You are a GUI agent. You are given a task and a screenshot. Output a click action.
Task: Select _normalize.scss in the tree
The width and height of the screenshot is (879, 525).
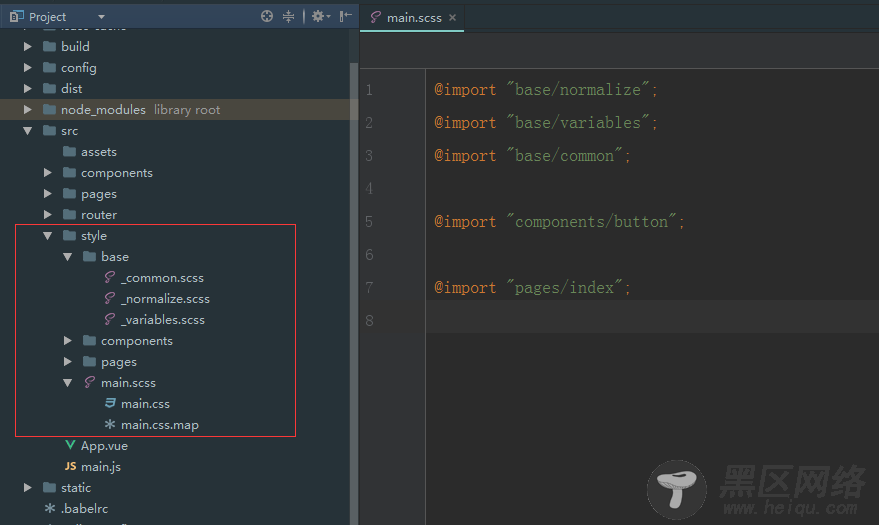click(x=165, y=299)
